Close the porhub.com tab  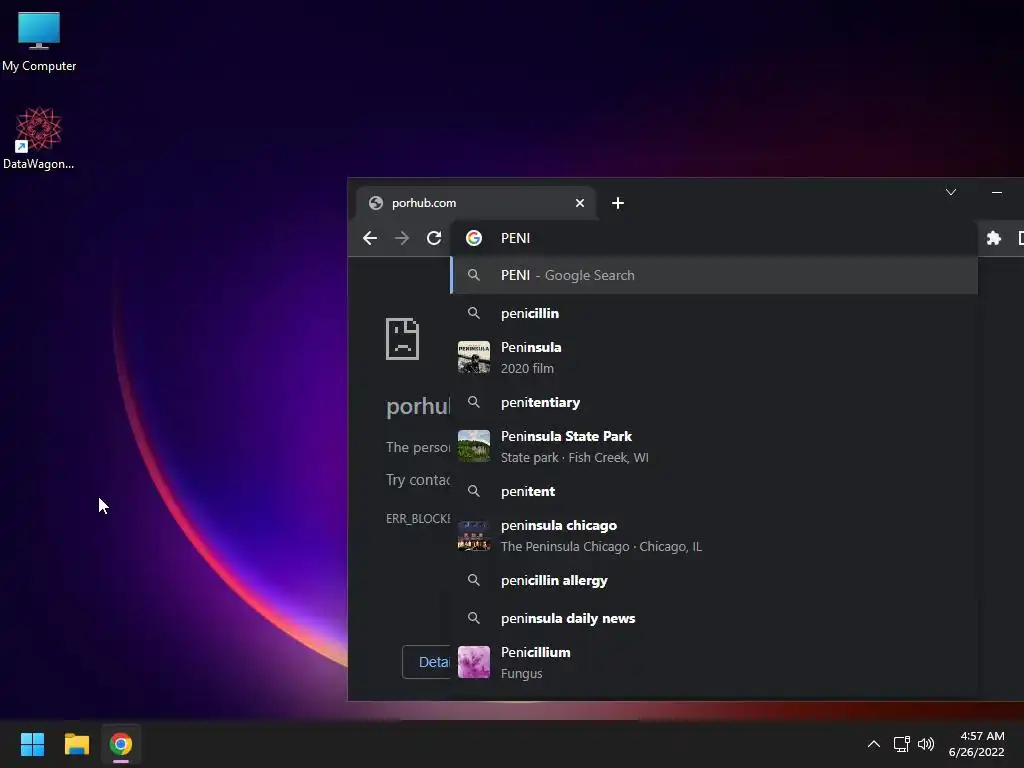579,203
